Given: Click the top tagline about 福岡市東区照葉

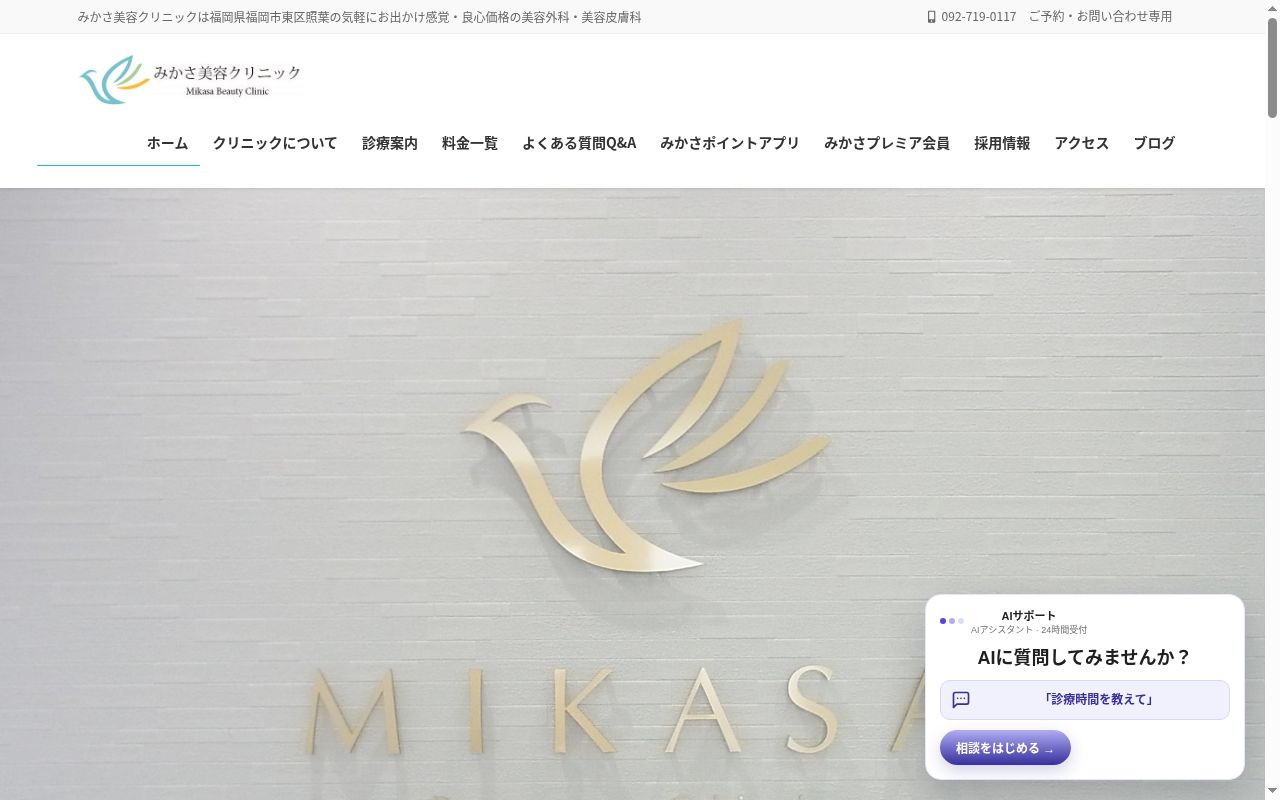Looking at the screenshot, I should pyautogui.click(x=360, y=17).
